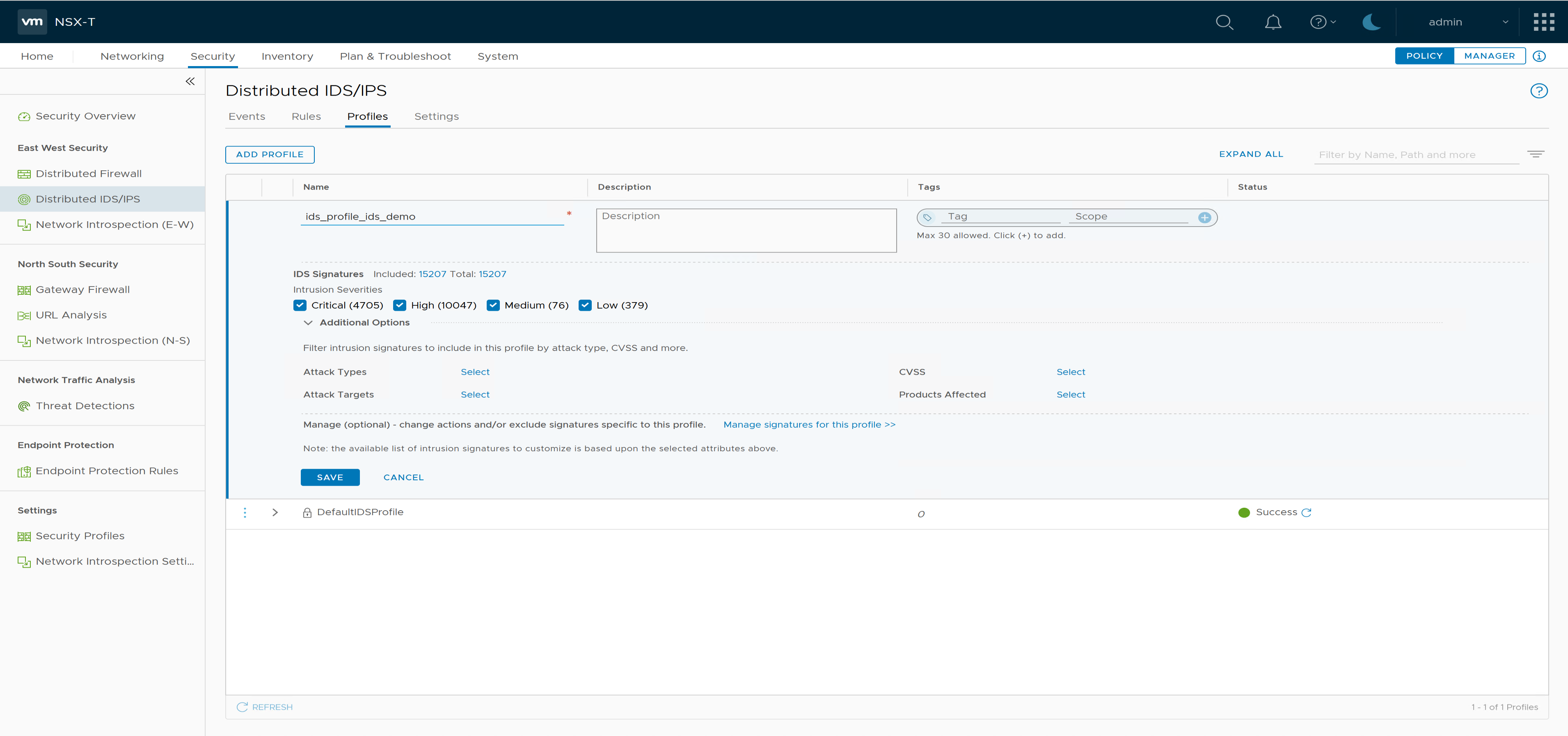Viewport: 1568px width, 736px height.
Task: Open the Inventory menu
Action: coord(287,56)
